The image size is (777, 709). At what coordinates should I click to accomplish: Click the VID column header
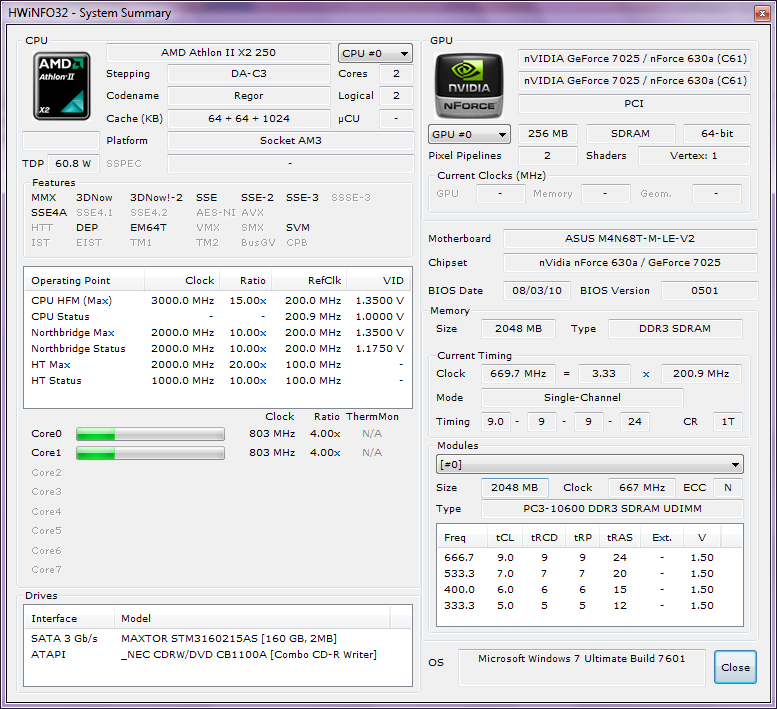click(379, 280)
